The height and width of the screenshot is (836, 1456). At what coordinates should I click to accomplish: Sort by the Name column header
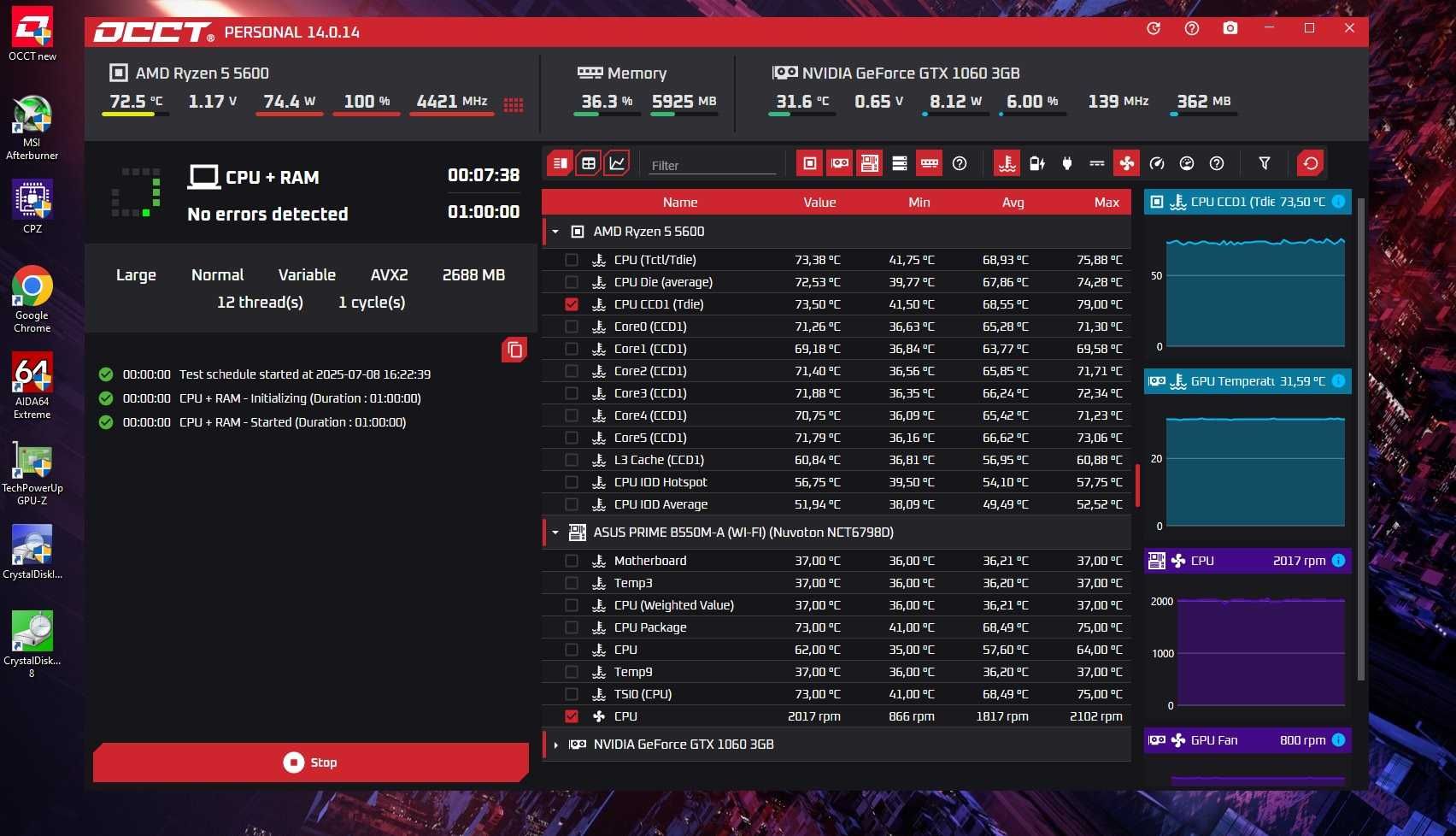point(680,203)
